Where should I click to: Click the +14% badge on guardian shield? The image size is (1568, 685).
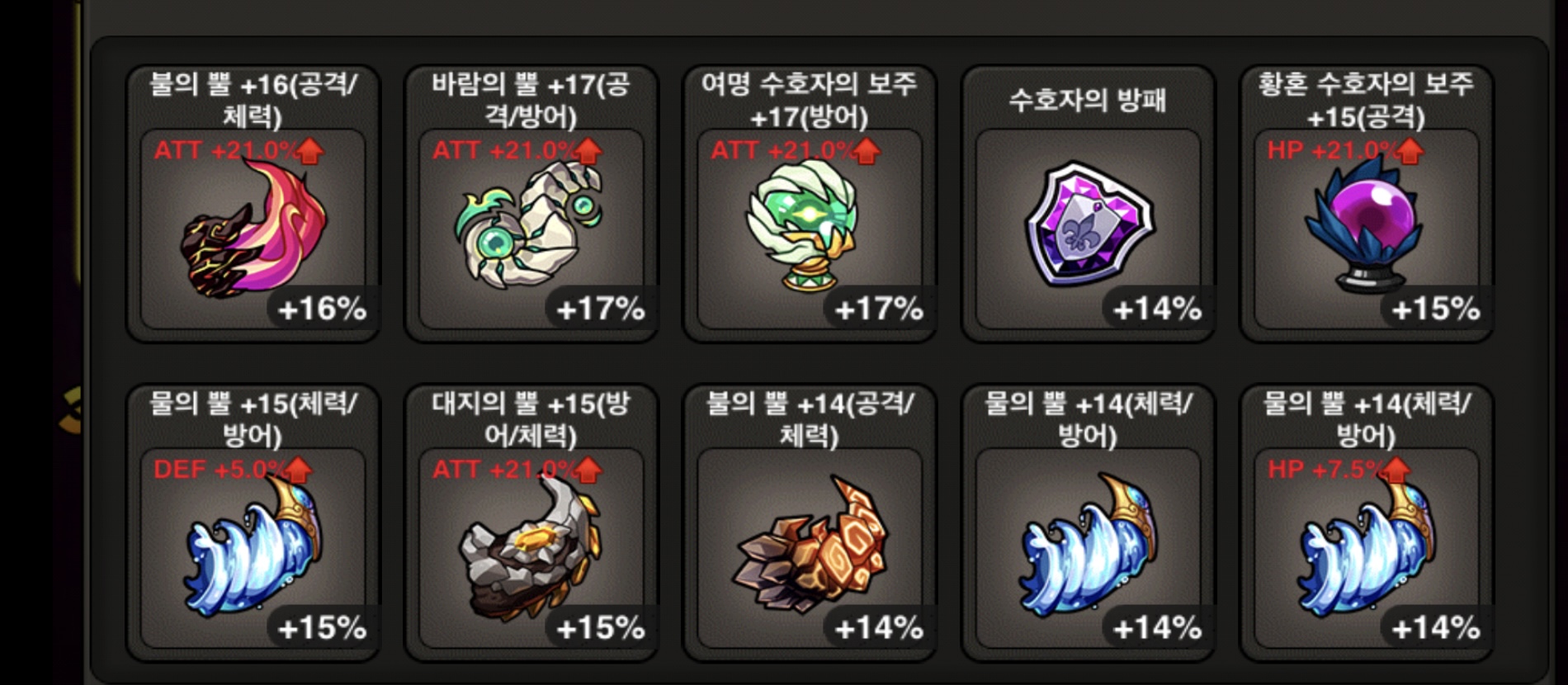tap(1157, 309)
